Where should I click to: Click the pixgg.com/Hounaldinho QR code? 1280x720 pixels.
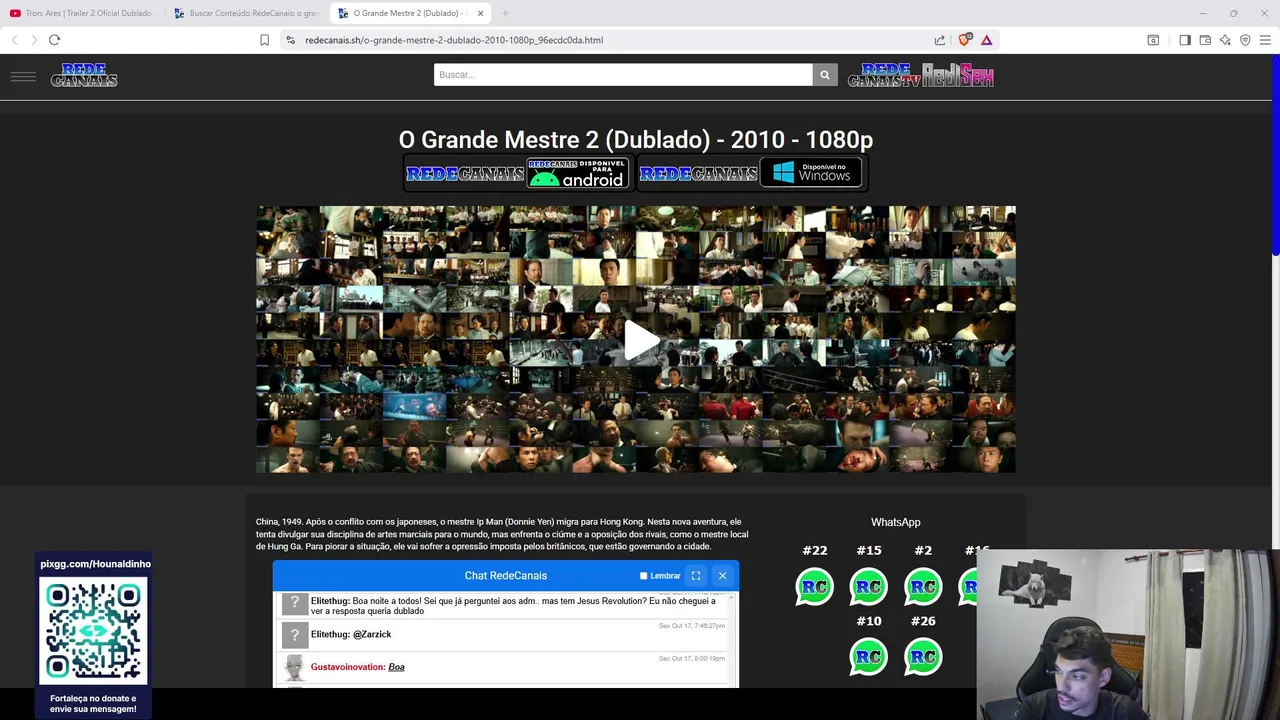coord(93,632)
